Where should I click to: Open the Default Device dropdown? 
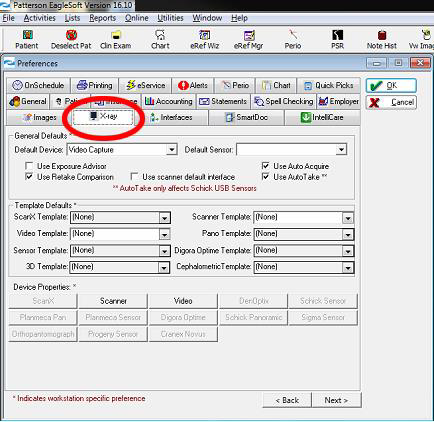[172, 150]
